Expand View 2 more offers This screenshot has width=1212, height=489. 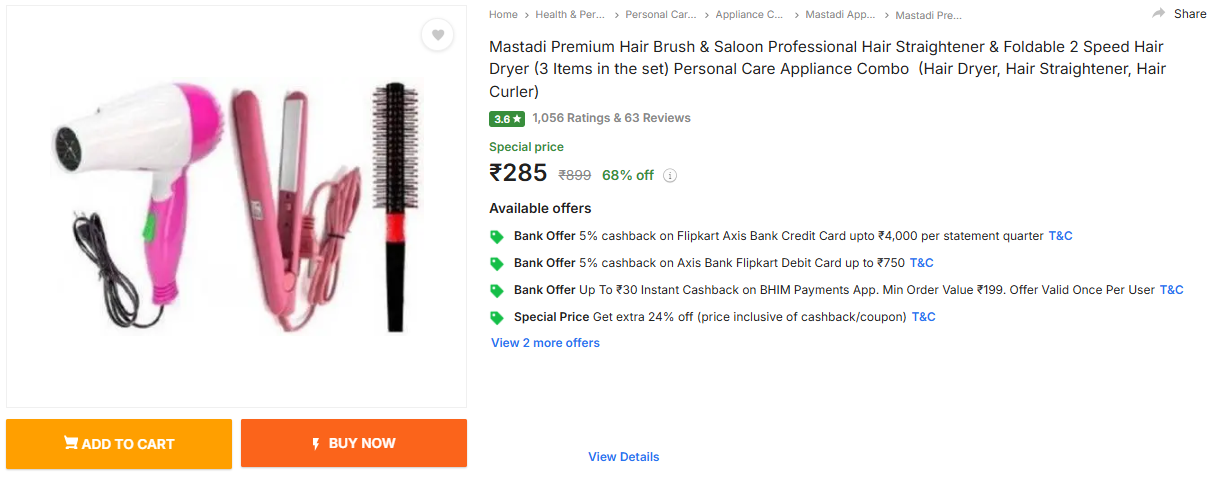545,343
